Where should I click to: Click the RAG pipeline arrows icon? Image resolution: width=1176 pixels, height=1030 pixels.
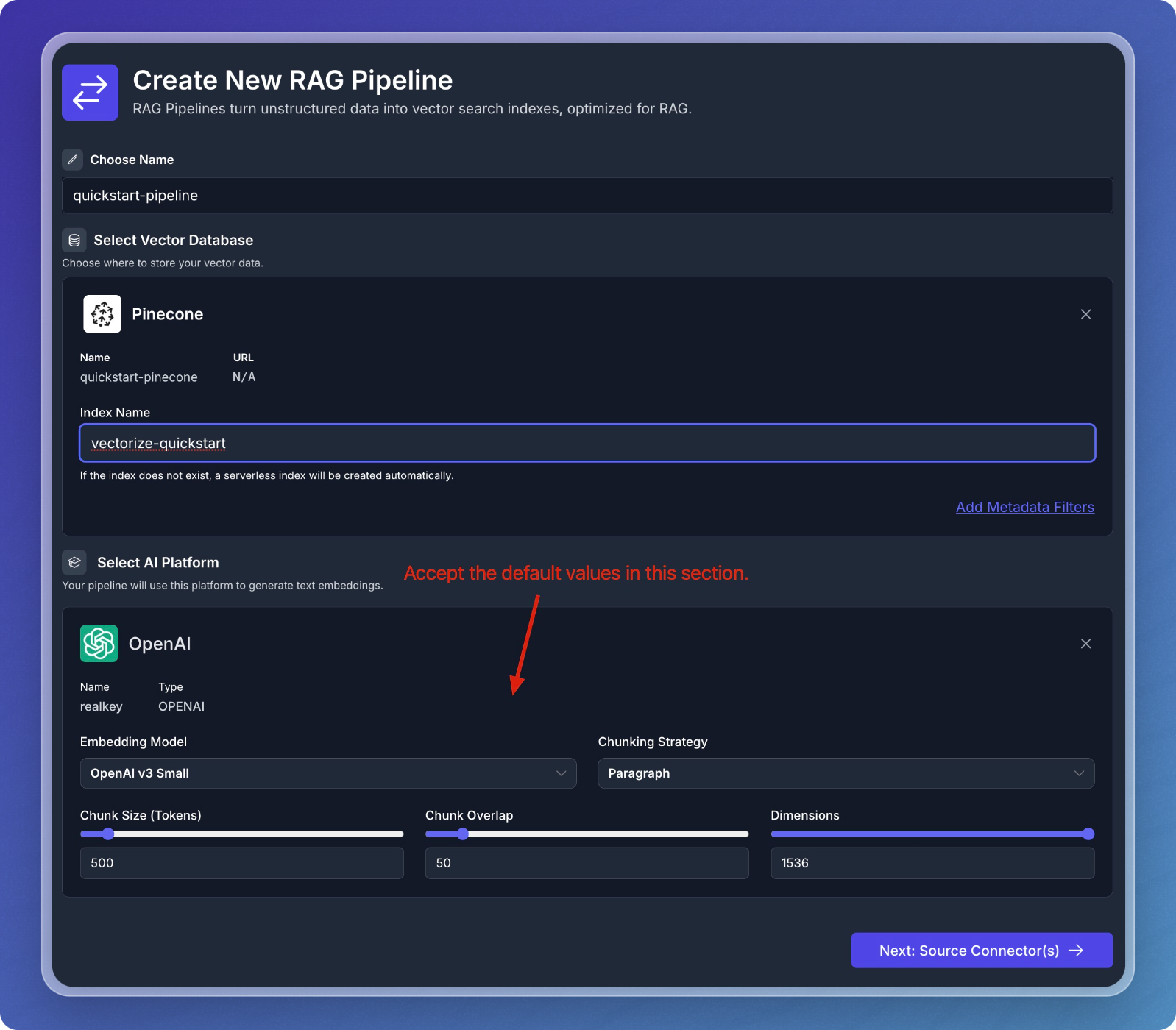click(90, 93)
